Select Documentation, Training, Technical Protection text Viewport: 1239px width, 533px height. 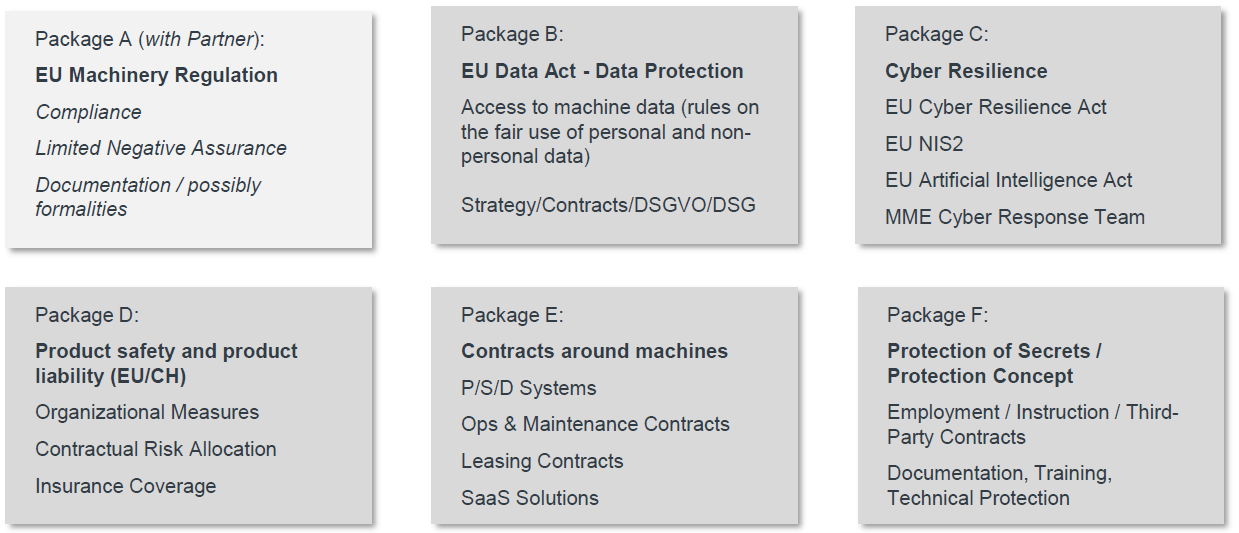pos(999,485)
